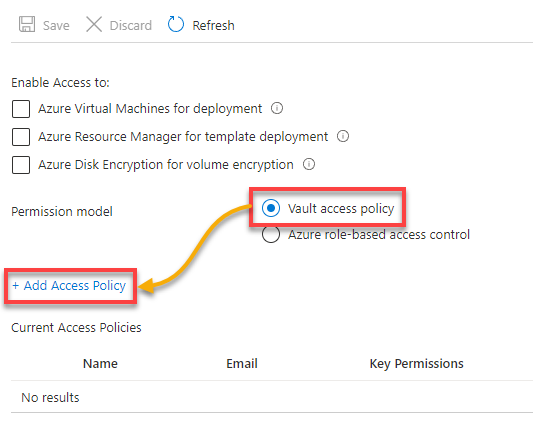
Task: Click the Save text label
Action: coord(56,25)
